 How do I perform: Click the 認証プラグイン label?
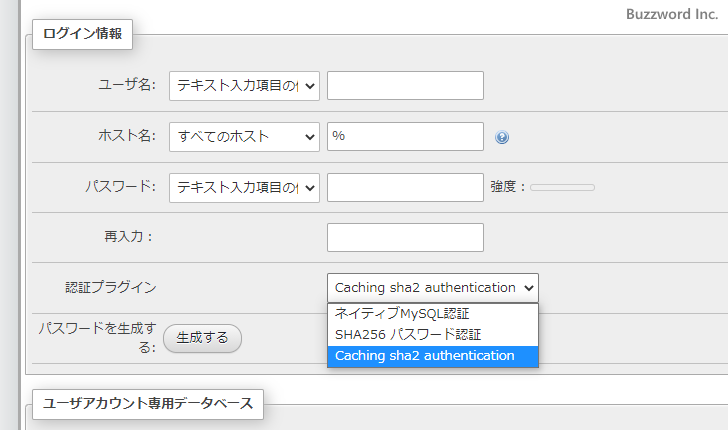coord(111,287)
